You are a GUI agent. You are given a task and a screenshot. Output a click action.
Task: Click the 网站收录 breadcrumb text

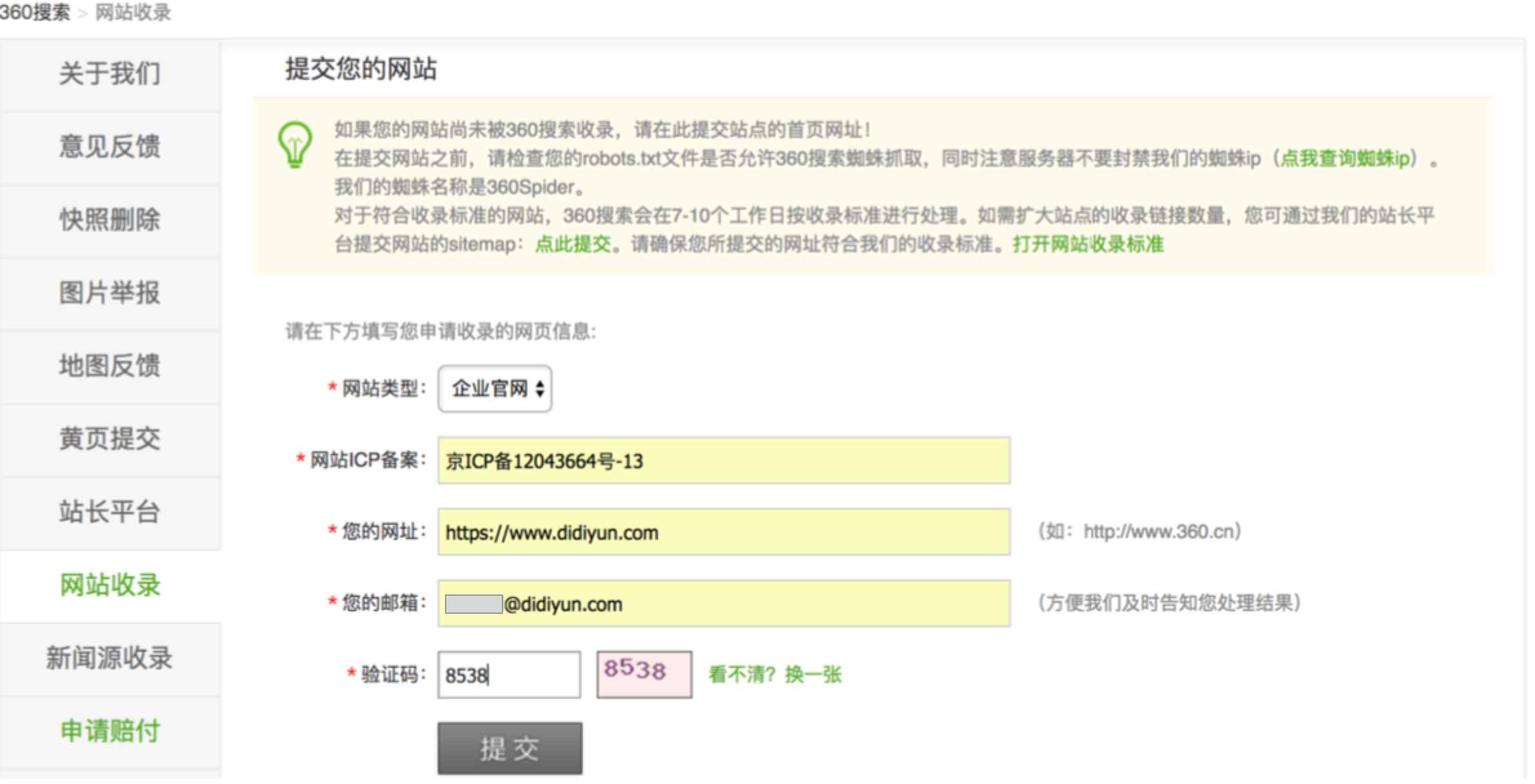point(134,12)
